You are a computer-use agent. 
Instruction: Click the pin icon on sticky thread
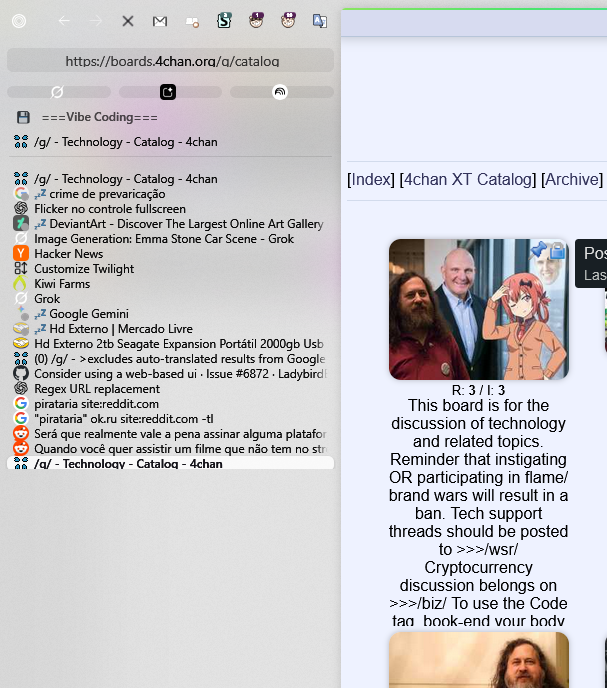(x=538, y=250)
